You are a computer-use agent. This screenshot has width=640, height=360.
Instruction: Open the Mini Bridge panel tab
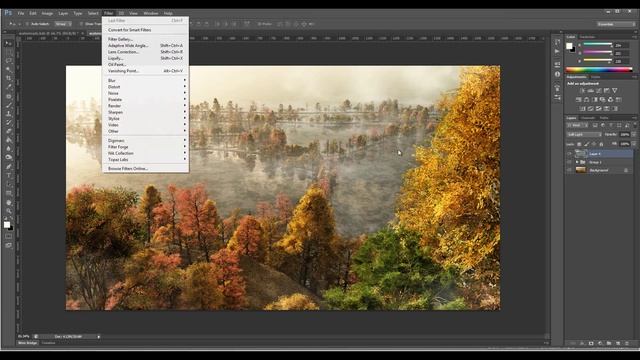pyautogui.click(x=28, y=343)
